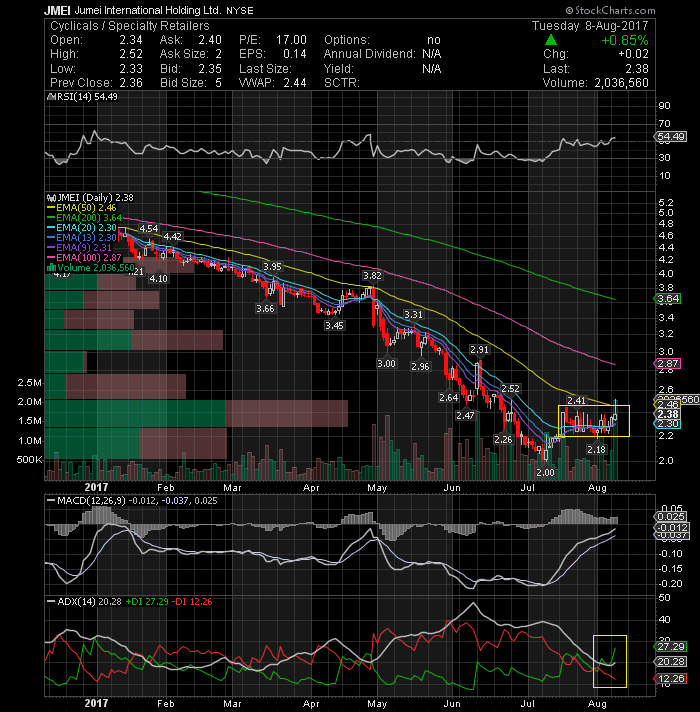The width and height of the screenshot is (700, 712).
Task: Click the 2.96 low price label
Action: 420,366
